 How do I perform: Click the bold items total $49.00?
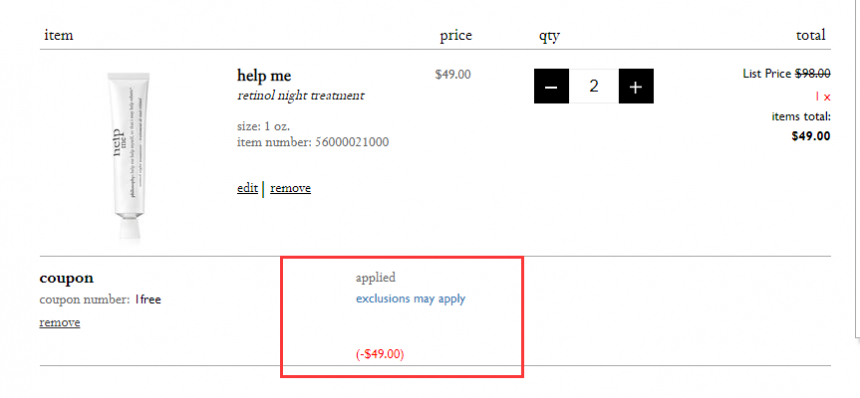pos(811,136)
